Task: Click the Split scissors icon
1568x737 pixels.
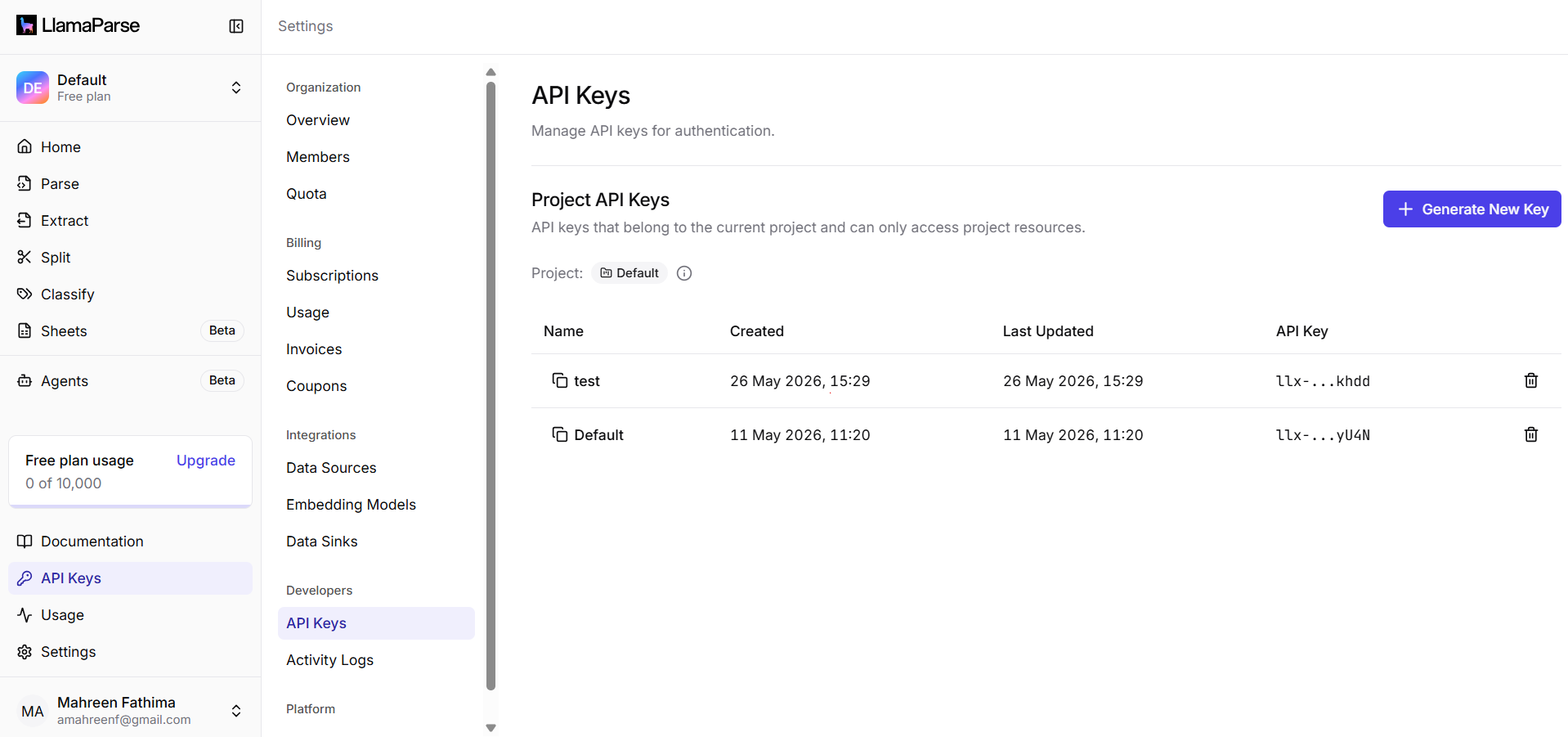Action: tap(25, 257)
